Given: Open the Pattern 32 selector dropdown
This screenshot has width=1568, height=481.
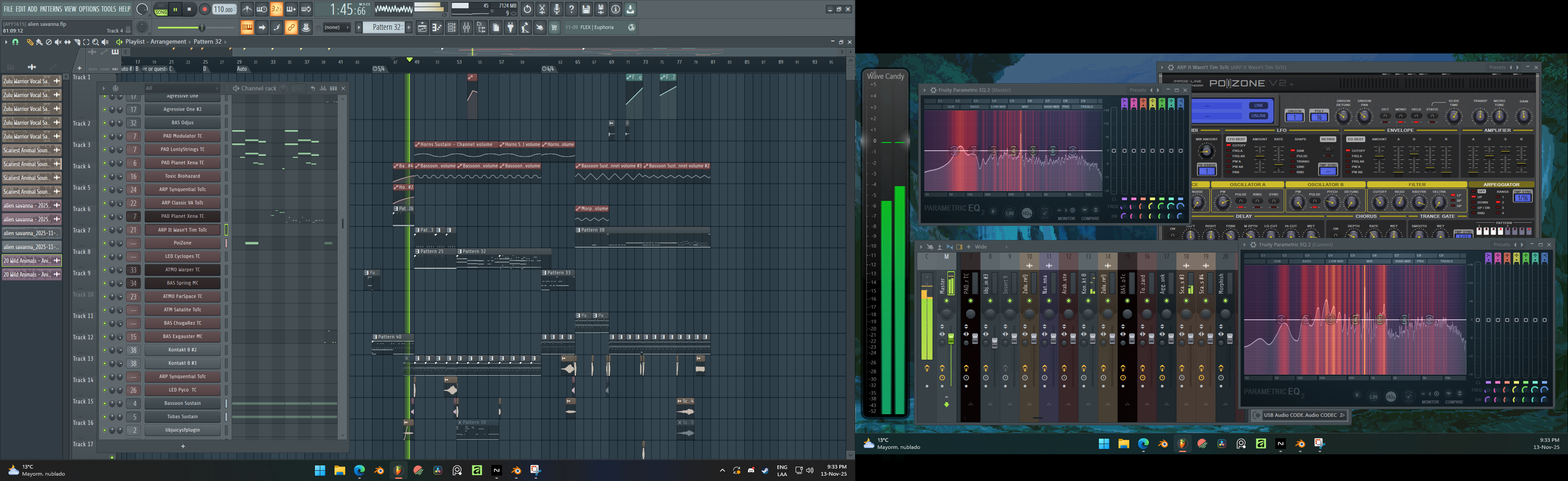Looking at the screenshot, I should click(384, 28).
